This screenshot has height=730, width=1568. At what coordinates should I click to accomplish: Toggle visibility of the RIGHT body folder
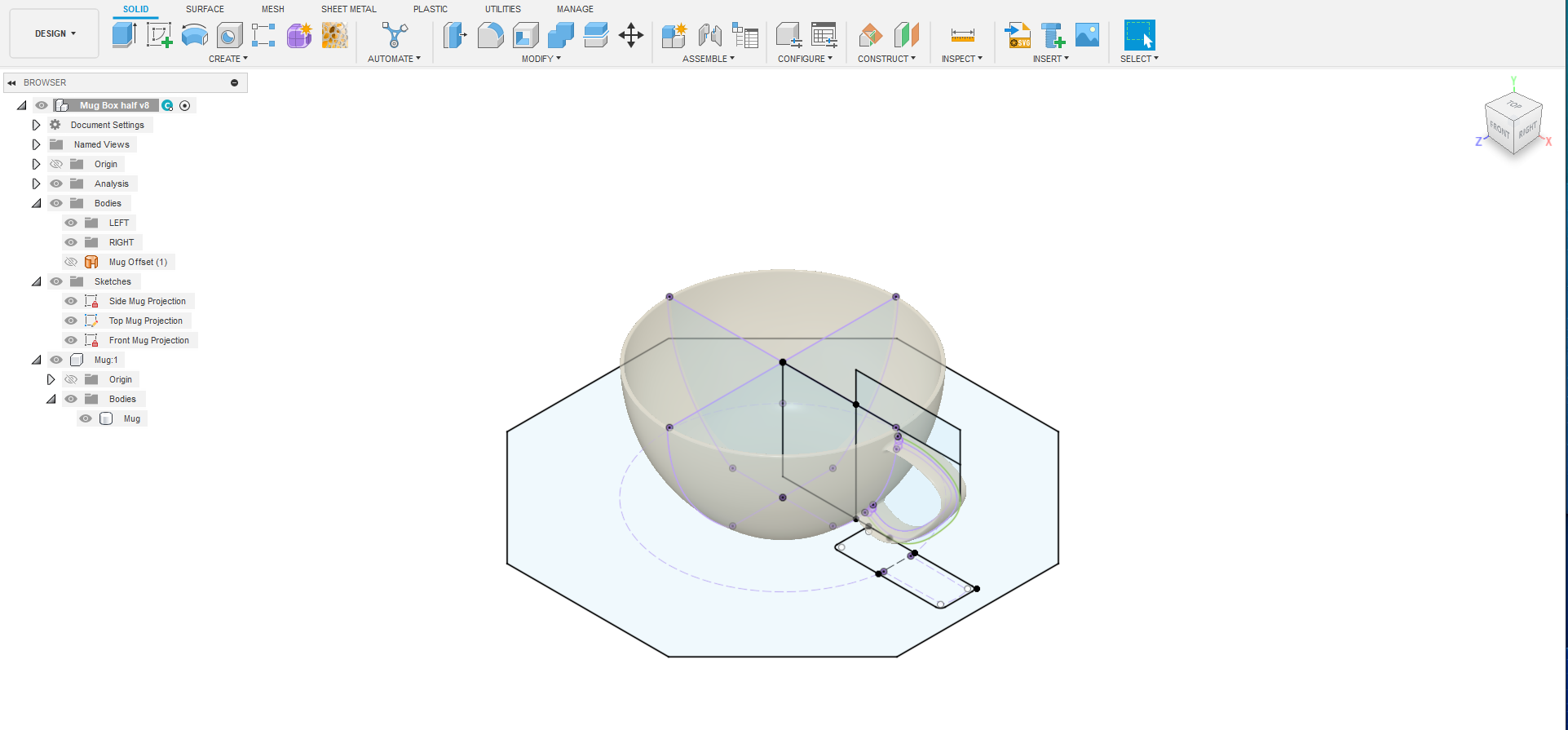click(71, 242)
